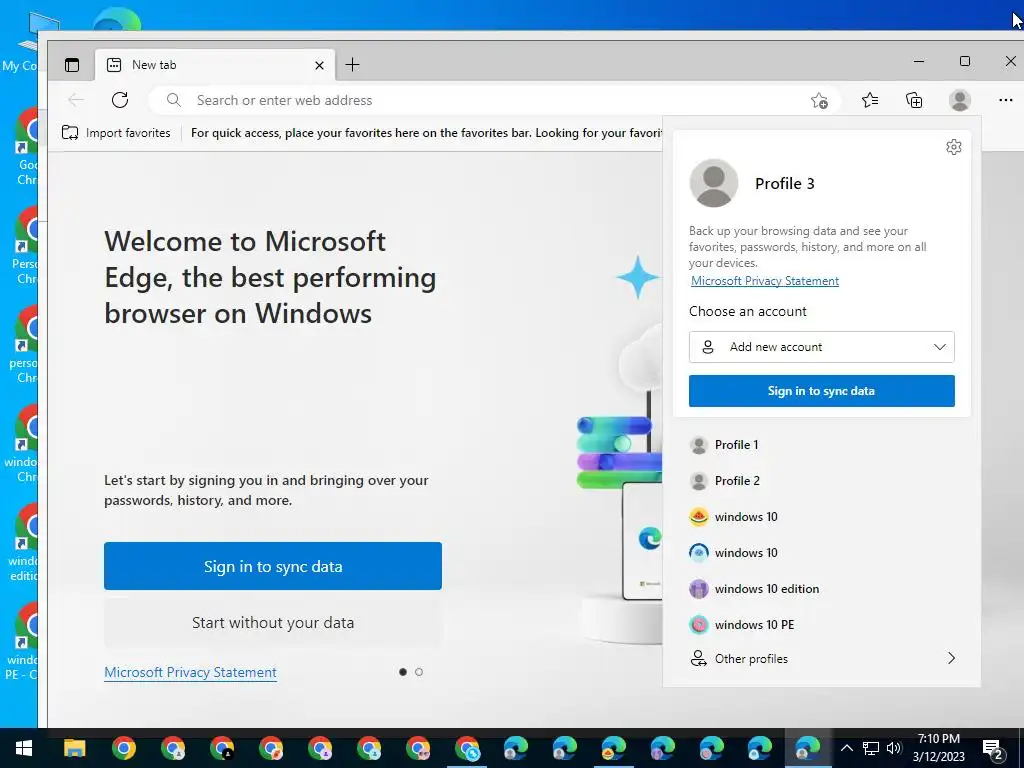Open the tab actions menu icon
This screenshot has width=1024, height=768.
(x=72, y=65)
